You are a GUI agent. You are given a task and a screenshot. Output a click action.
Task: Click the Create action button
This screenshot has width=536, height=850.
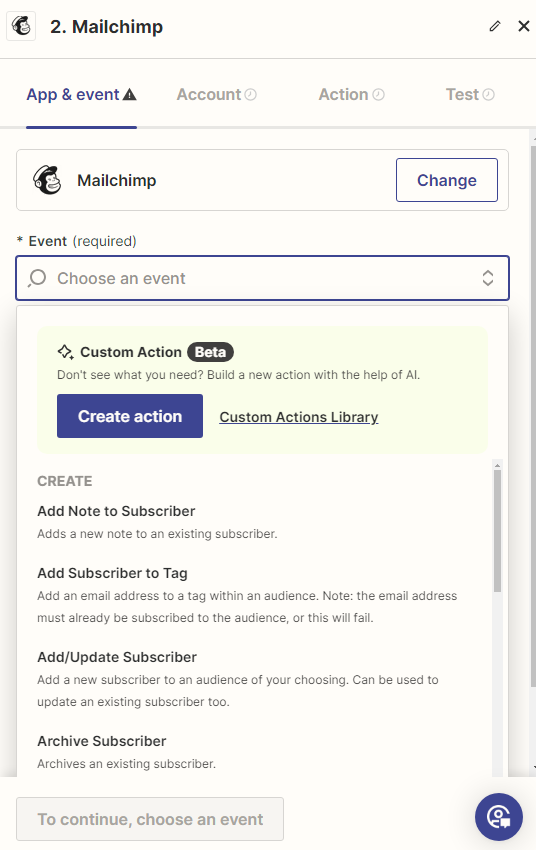point(130,416)
